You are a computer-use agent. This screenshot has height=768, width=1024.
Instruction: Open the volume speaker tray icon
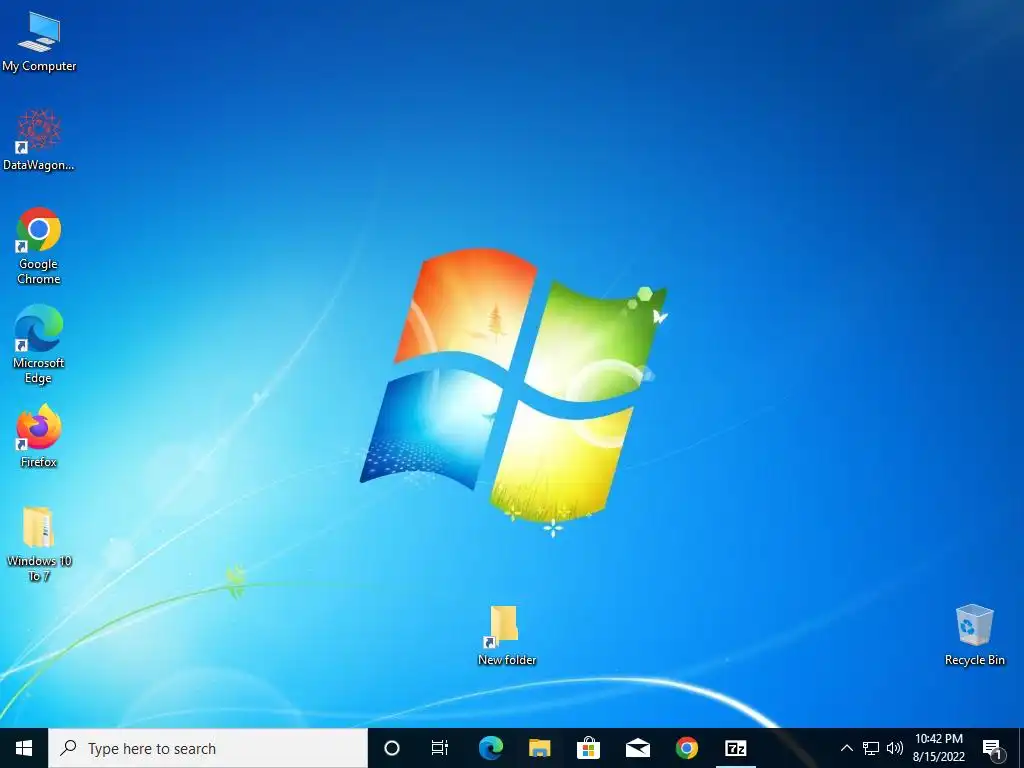895,748
